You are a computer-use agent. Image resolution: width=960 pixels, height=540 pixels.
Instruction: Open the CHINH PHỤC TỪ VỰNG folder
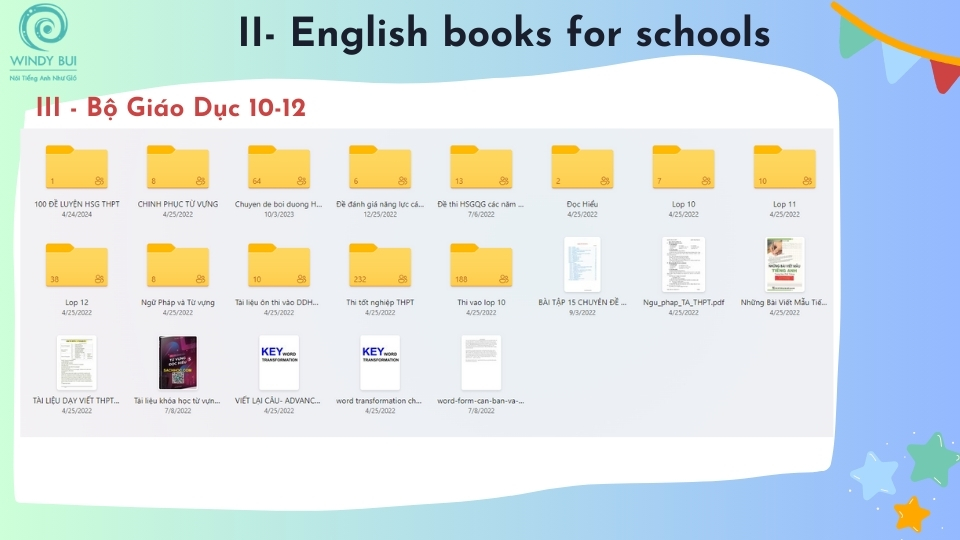click(178, 168)
